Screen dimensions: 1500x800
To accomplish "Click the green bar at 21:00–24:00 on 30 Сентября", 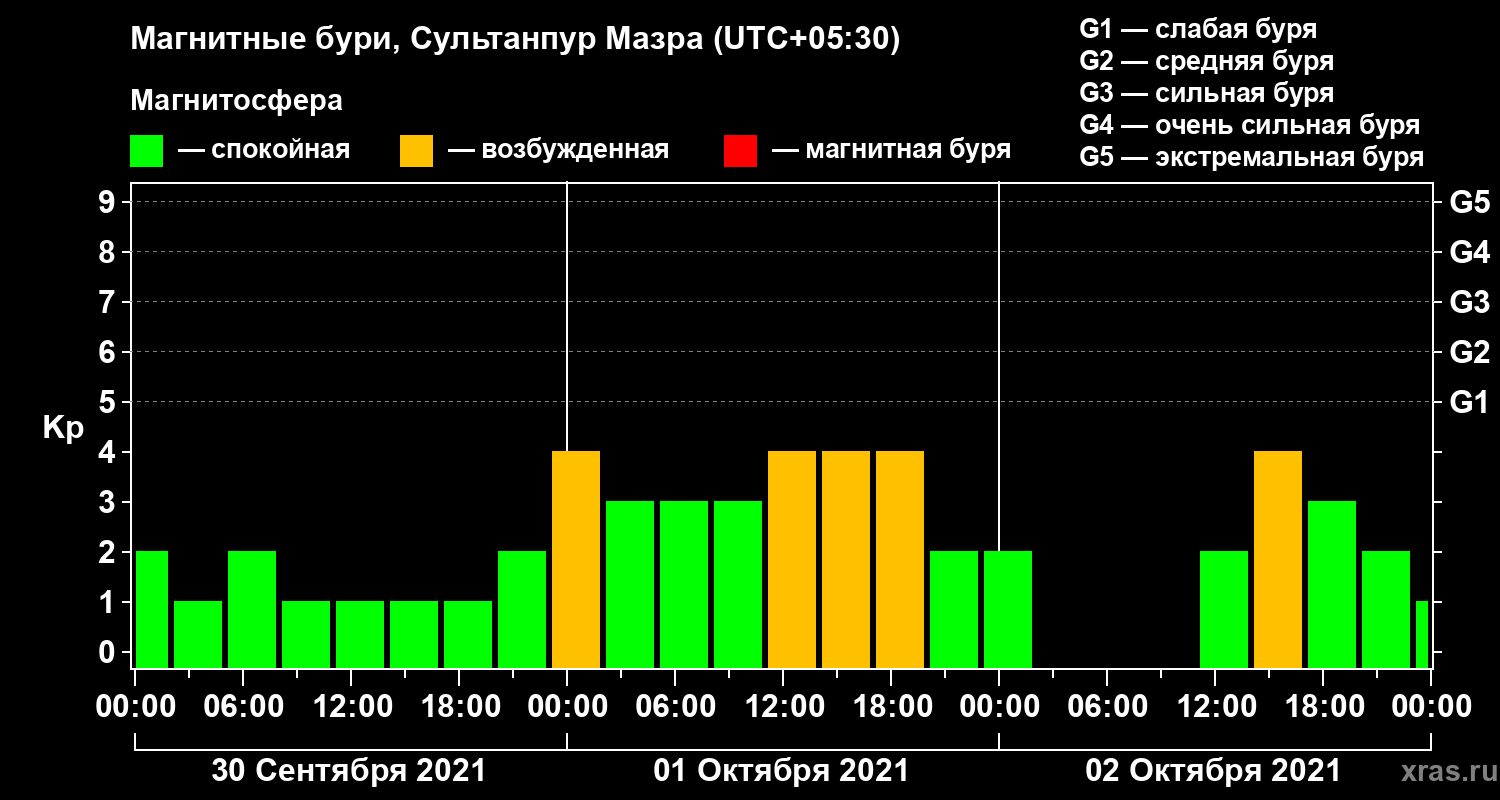I will [522, 609].
